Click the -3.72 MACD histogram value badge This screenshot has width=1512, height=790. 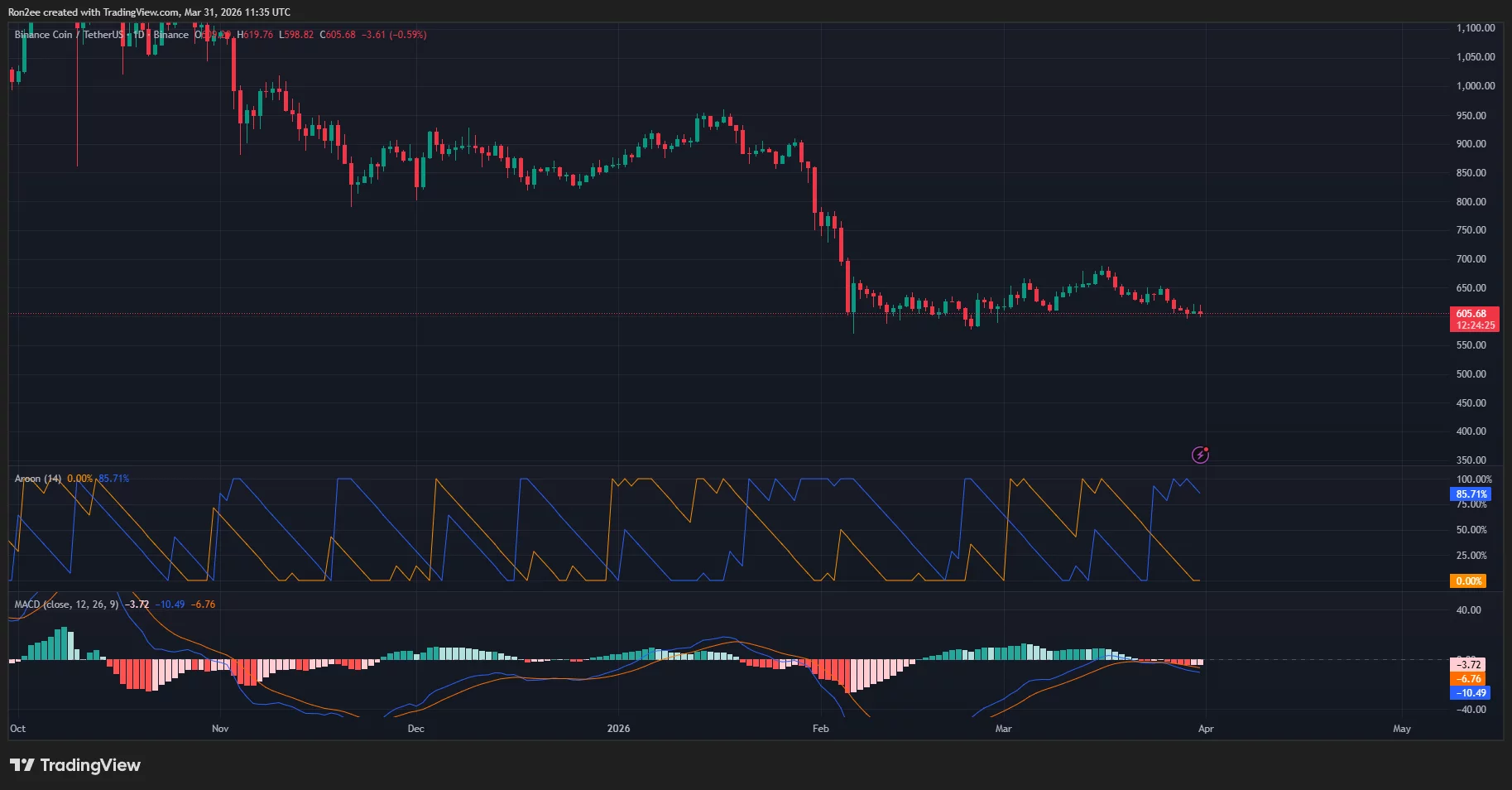pos(1469,664)
